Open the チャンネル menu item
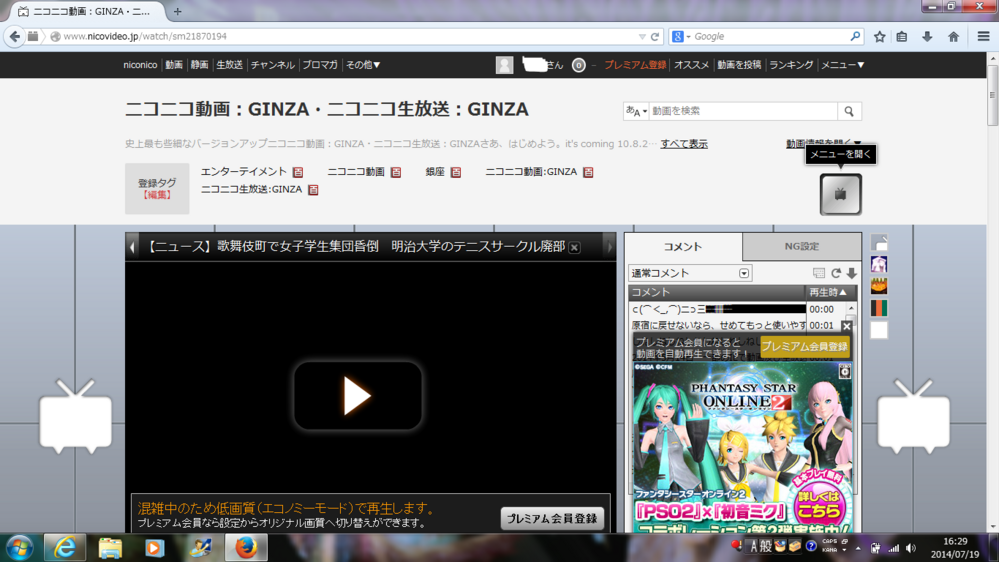This screenshot has width=999, height=562. pyautogui.click(x=273, y=65)
